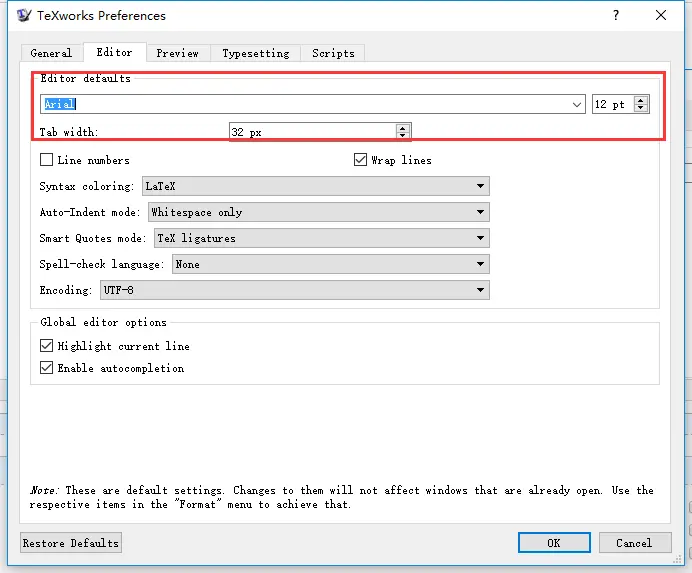
Task: Switch to the General tab
Action: [x=51, y=53]
